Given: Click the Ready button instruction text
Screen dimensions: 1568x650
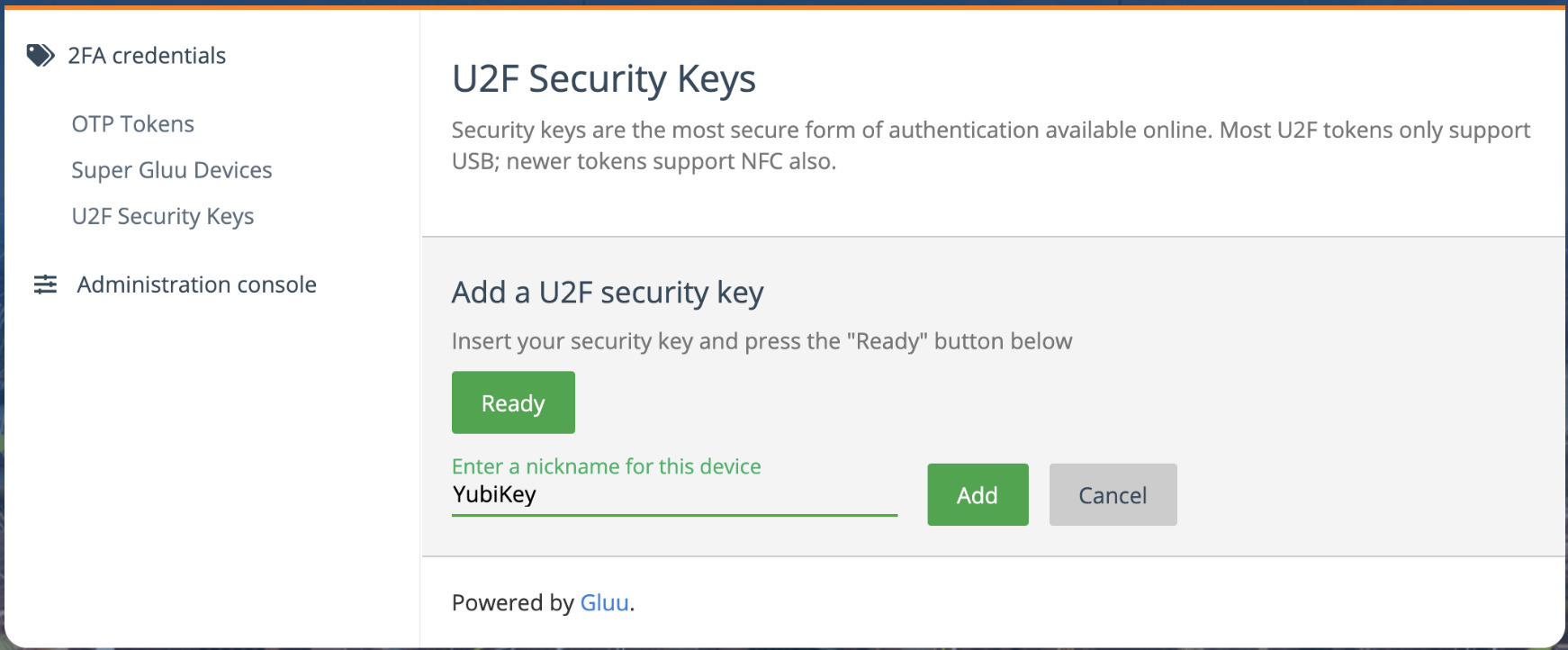Looking at the screenshot, I should pos(761,341).
